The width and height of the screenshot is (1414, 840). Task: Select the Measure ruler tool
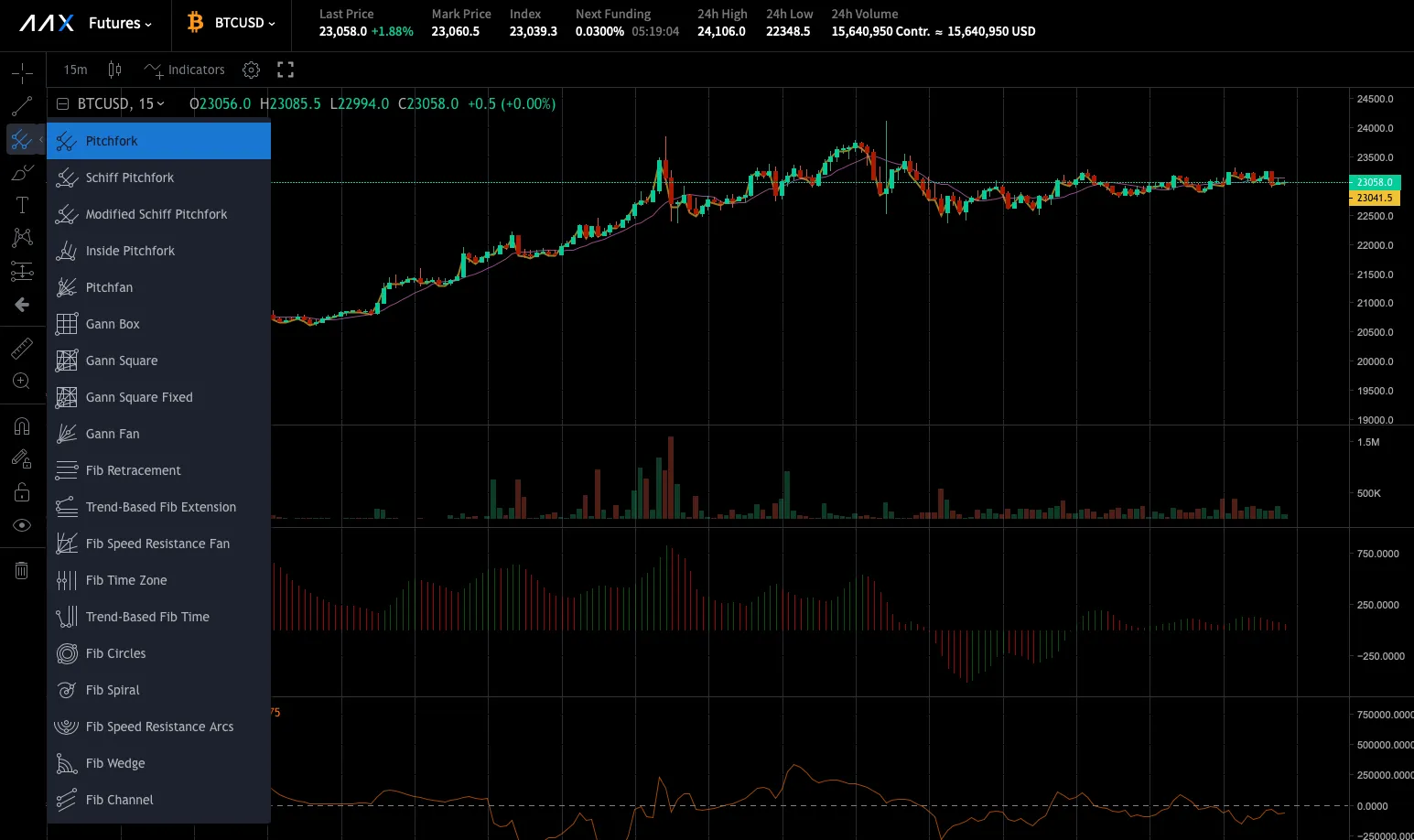(22, 348)
